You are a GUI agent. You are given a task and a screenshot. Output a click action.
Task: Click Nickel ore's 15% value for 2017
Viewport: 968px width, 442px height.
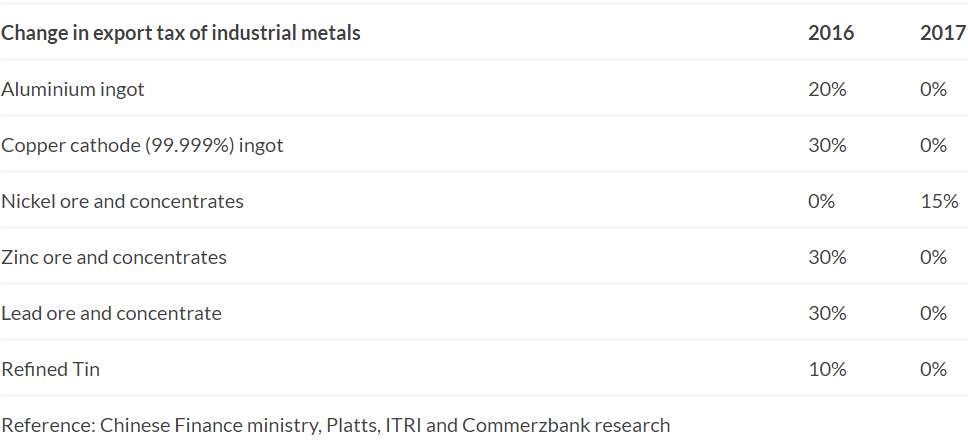937,201
